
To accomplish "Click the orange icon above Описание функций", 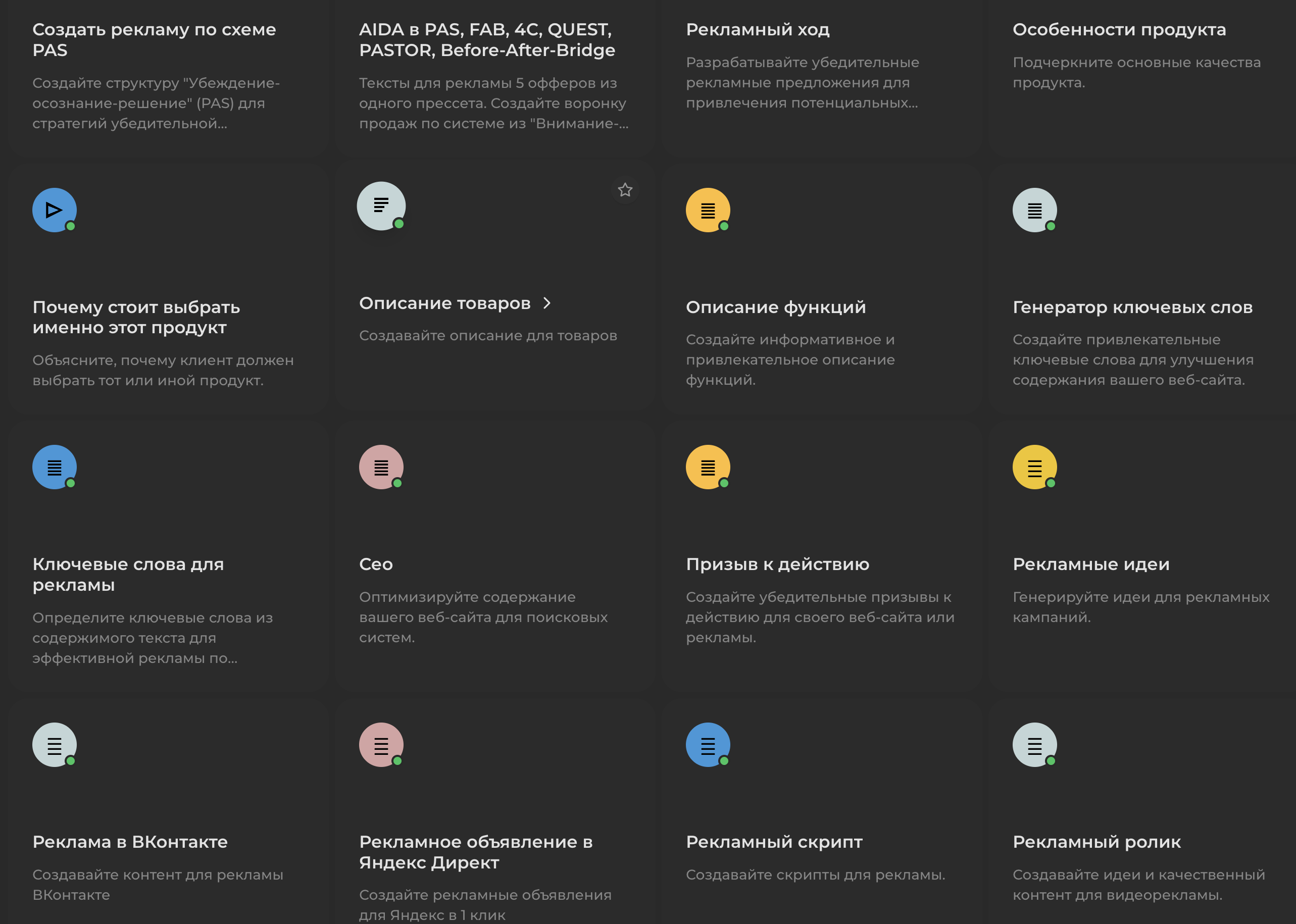I will pos(708,210).
